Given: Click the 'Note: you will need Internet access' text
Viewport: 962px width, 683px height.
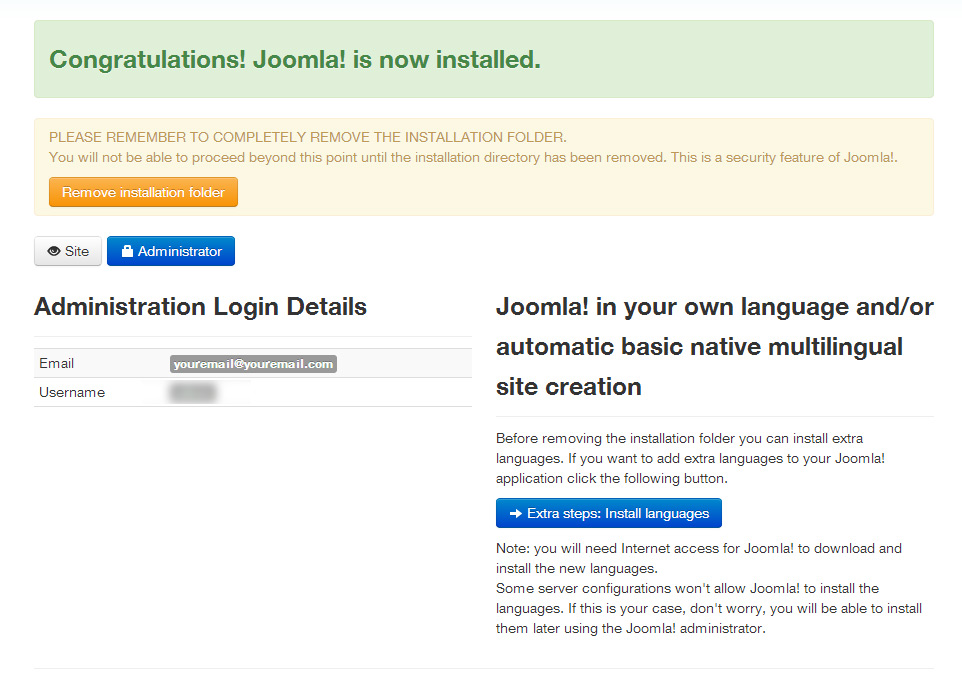Looking at the screenshot, I should (x=699, y=558).
